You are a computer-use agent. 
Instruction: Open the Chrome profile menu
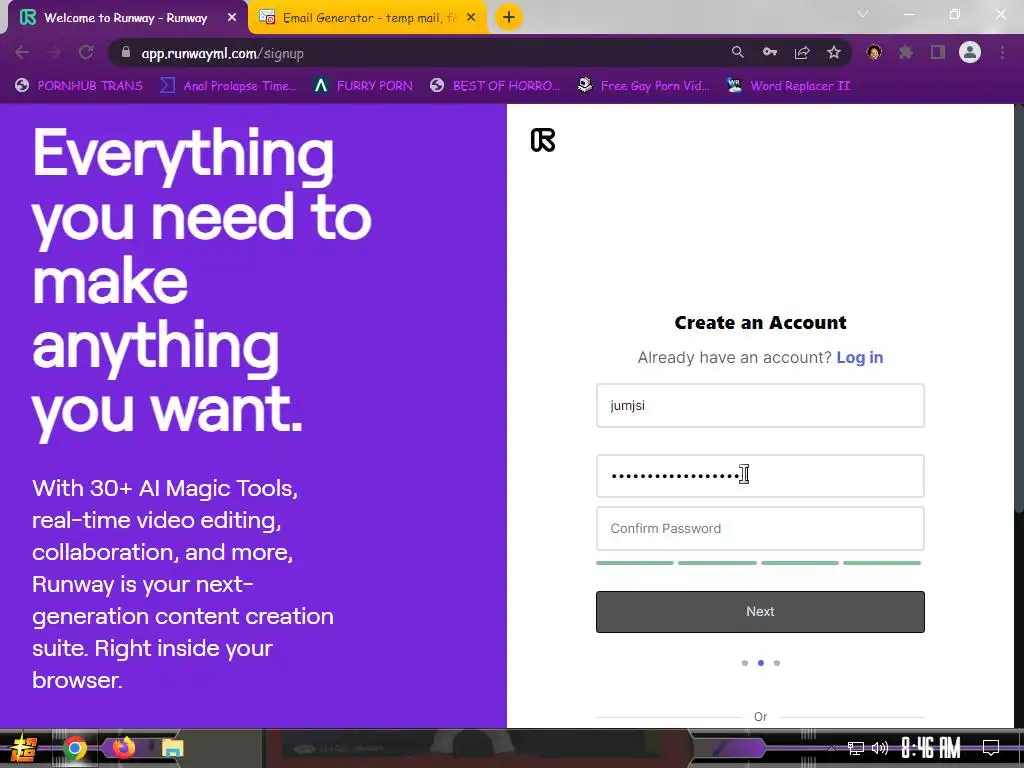pyautogui.click(x=970, y=52)
